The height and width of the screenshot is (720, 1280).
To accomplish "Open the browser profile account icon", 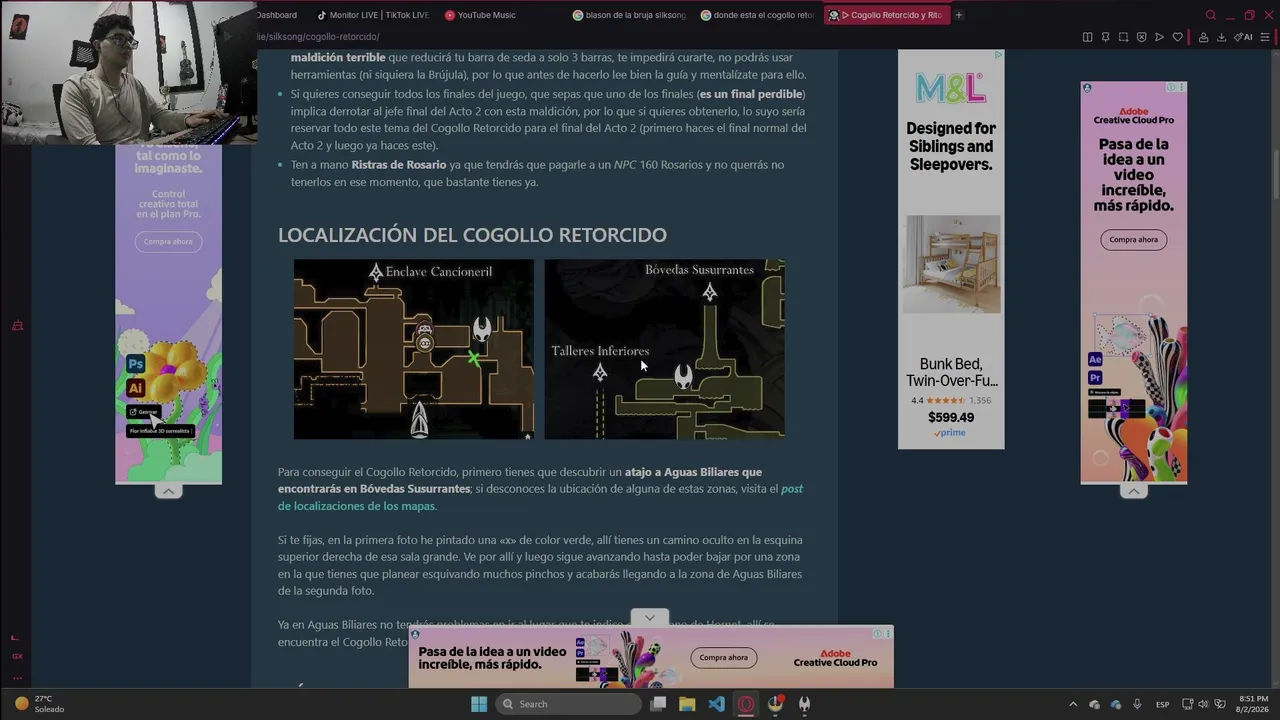I will [1203, 37].
